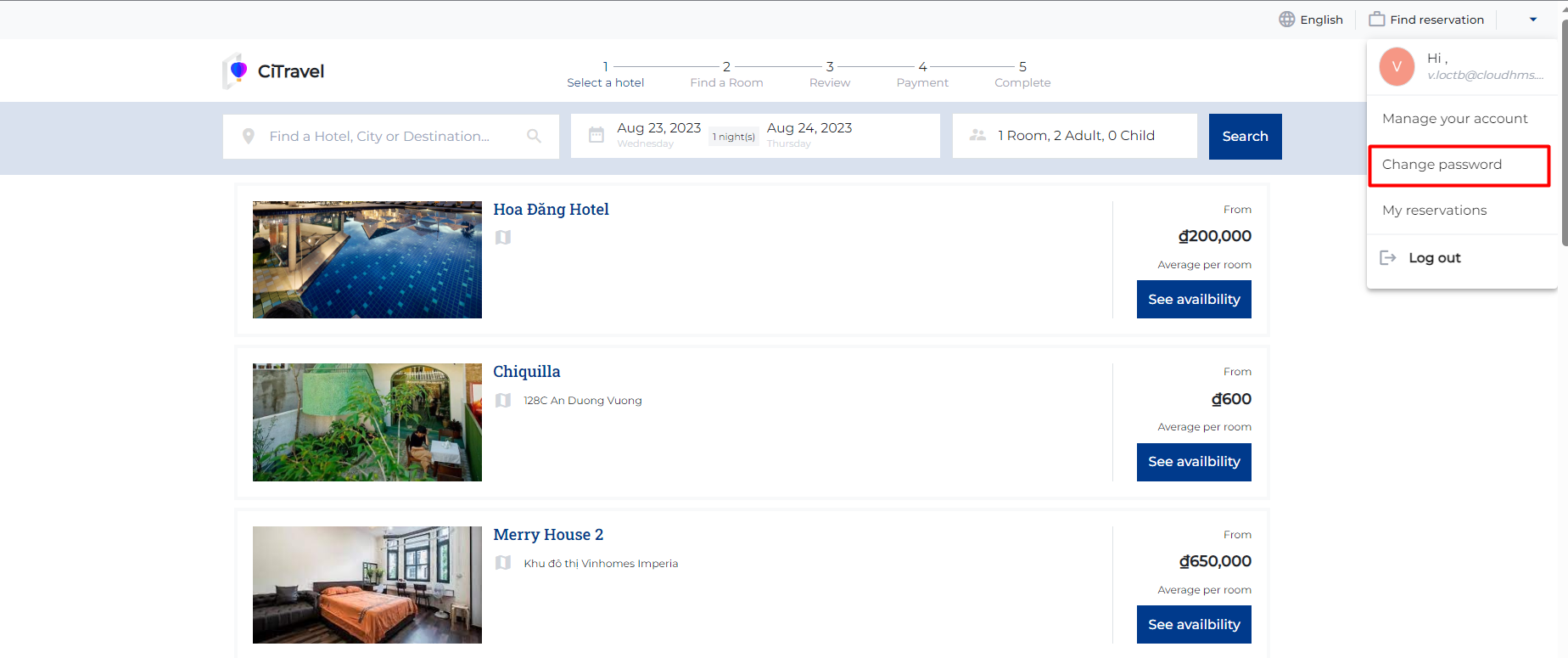Click the location pin icon in search
1568x658 pixels.
click(x=249, y=137)
